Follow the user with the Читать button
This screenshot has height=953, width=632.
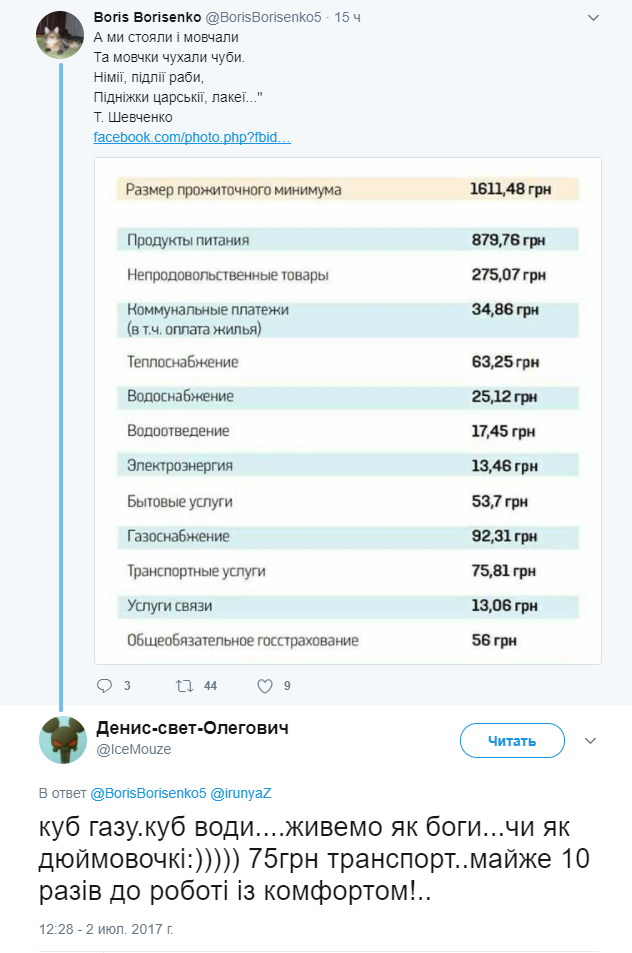[512, 740]
